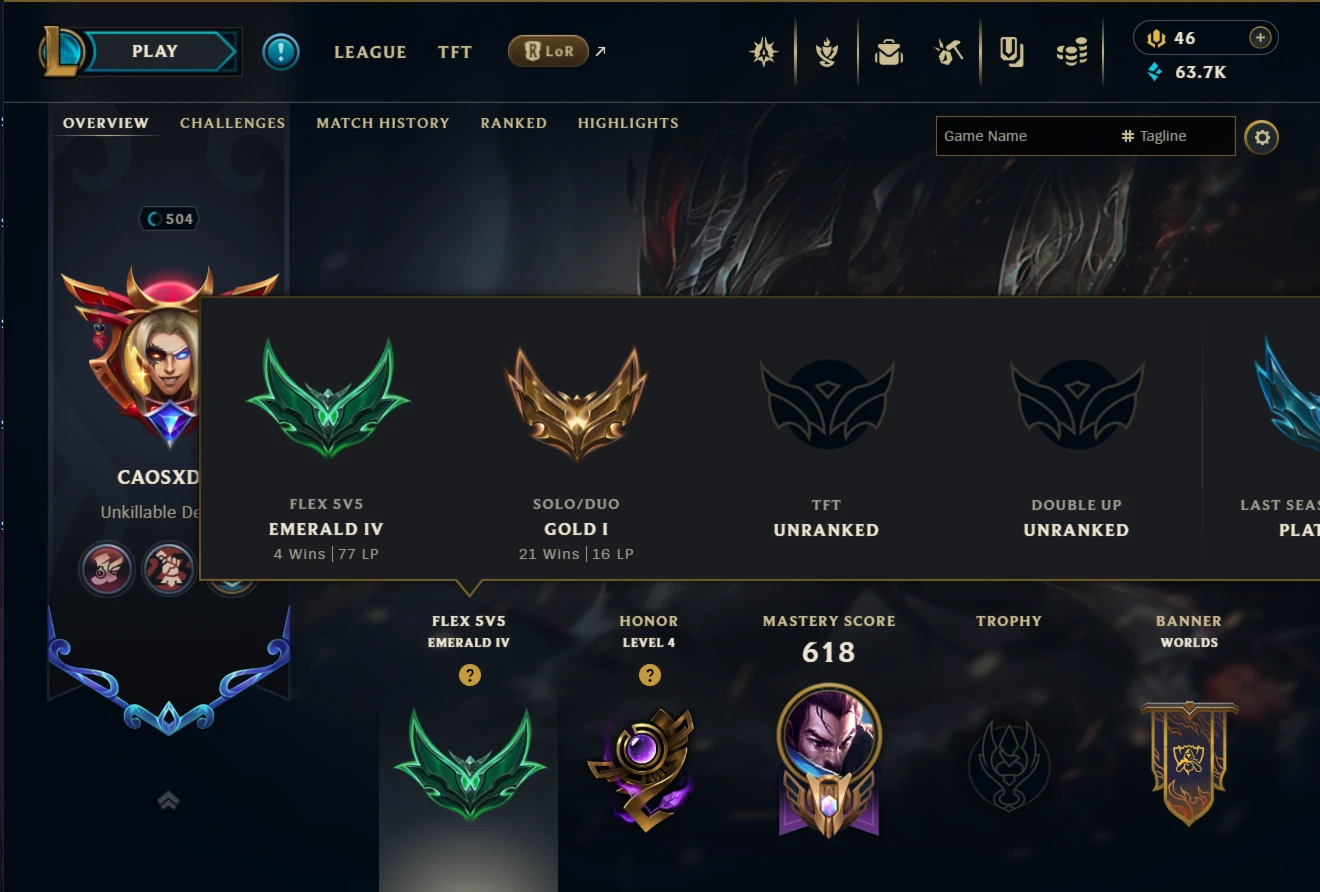The height and width of the screenshot is (892, 1320).
Task: Switch to the Match History tab
Action: click(x=383, y=123)
